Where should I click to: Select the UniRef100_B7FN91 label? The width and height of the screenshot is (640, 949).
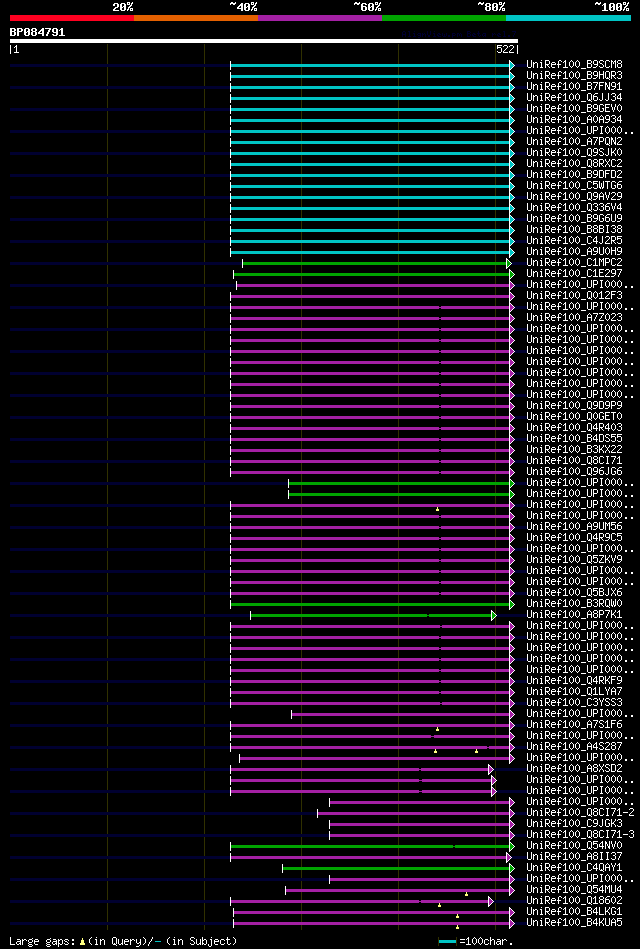[574, 87]
